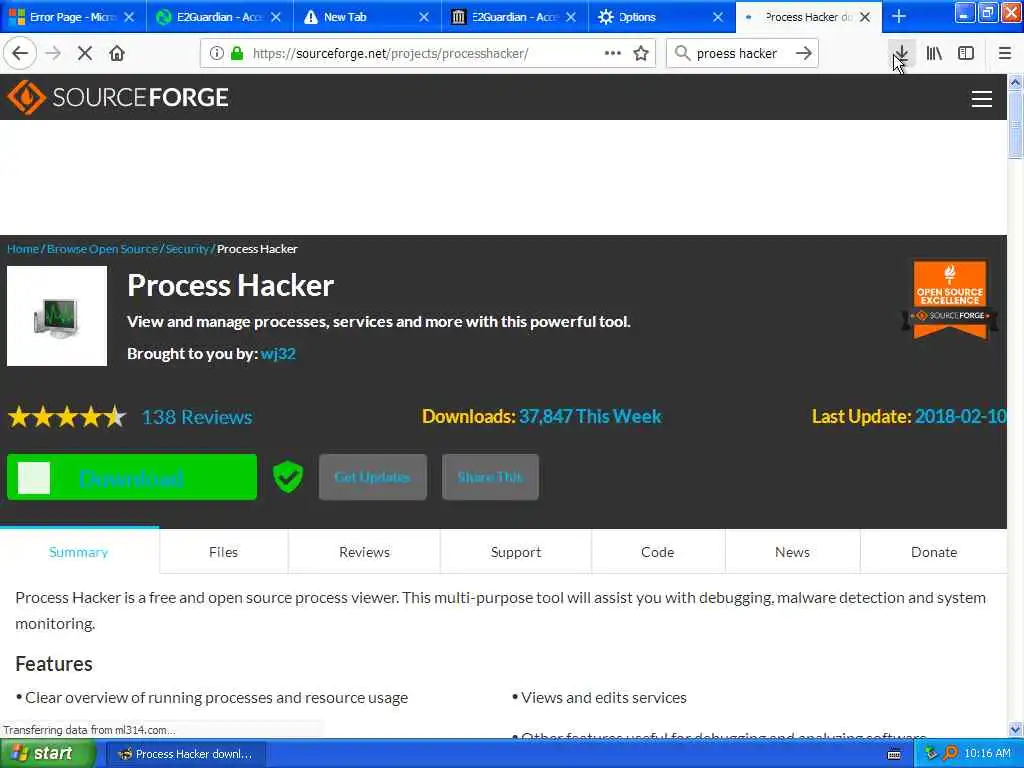Click the scrollbar down arrow
Image resolution: width=1024 pixels, height=768 pixels.
coord(1015,729)
